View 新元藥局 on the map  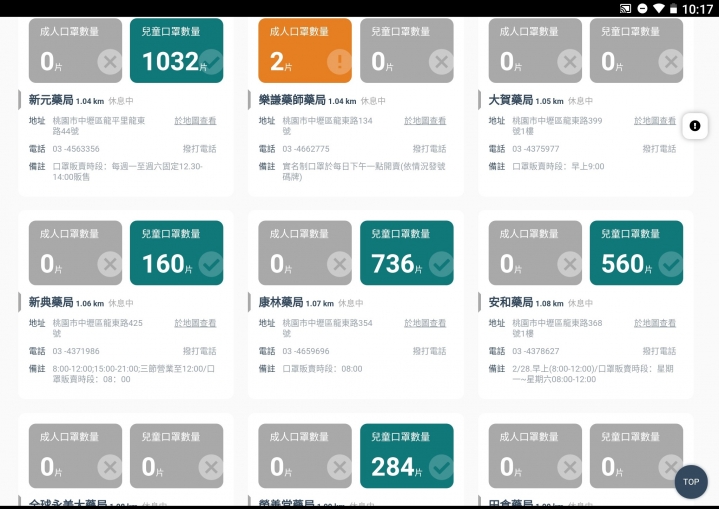[195, 120]
